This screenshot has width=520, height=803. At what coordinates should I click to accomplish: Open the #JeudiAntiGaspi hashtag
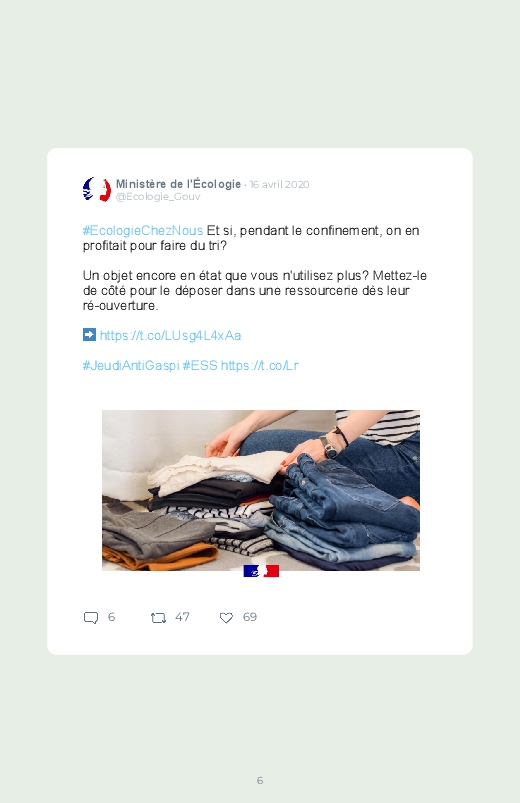[x=131, y=366]
